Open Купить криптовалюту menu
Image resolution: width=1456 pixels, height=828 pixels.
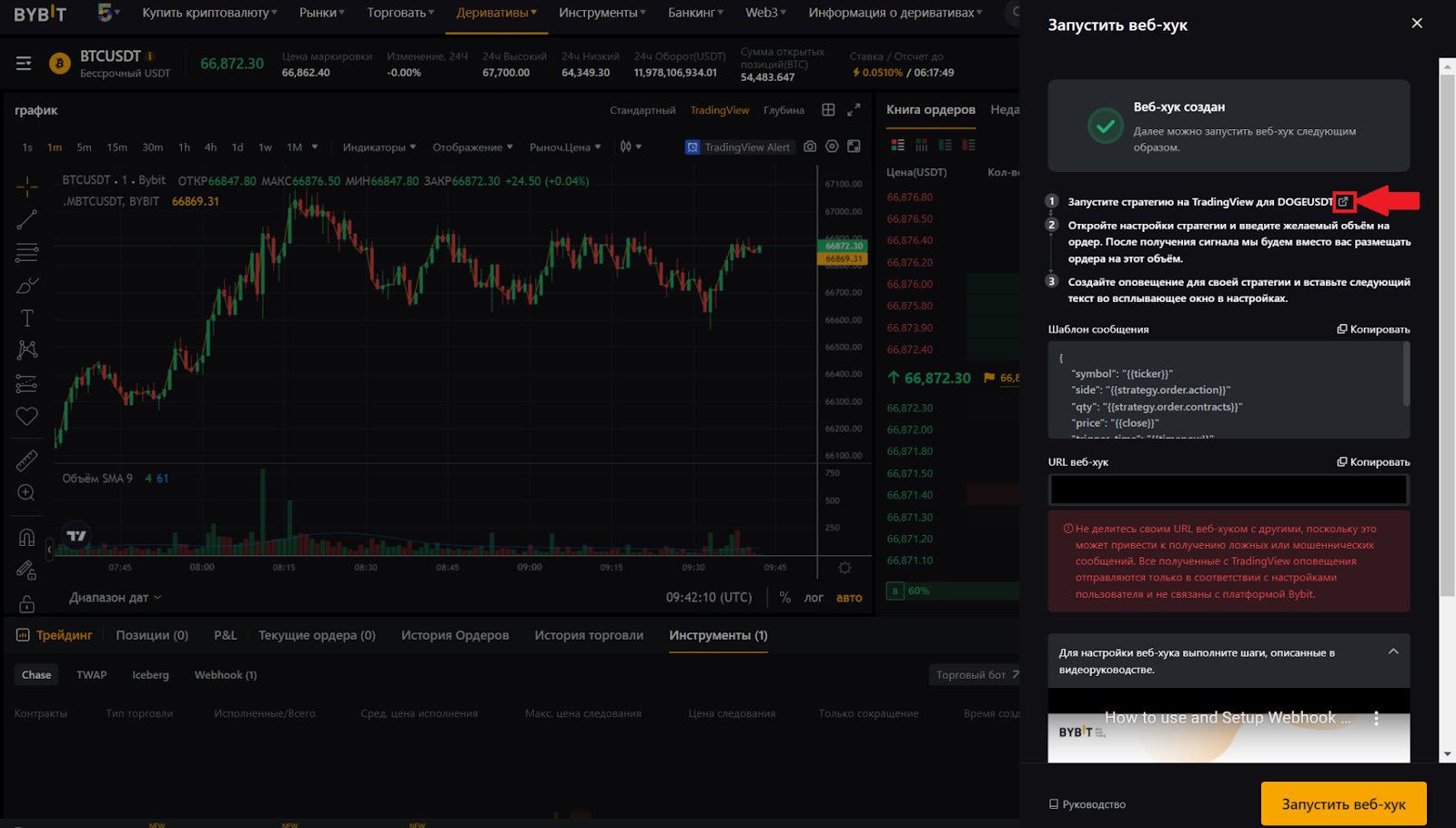[209, 13]
